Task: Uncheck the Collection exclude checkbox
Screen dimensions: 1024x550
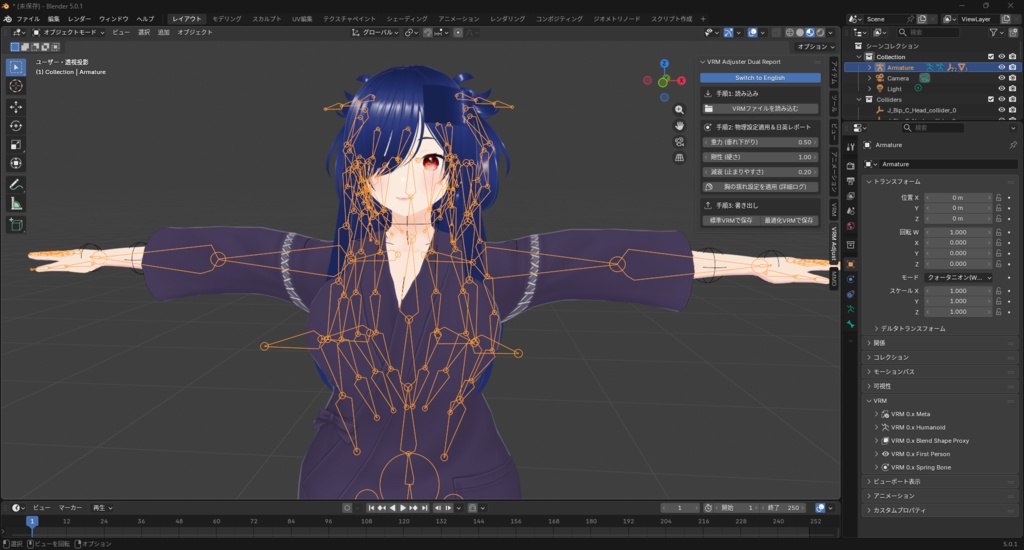Action: pos(991,57)
